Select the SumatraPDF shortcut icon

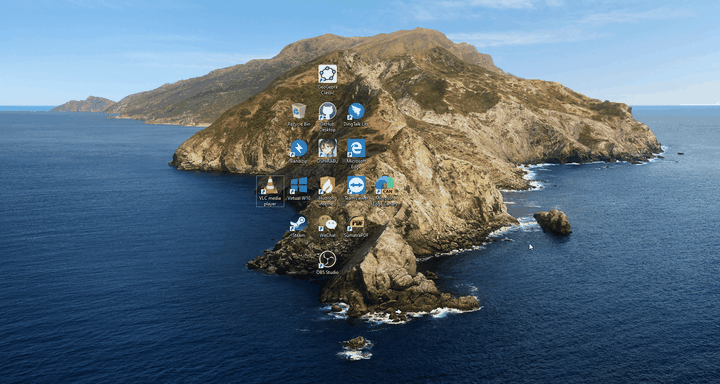(x=356, y=223)
